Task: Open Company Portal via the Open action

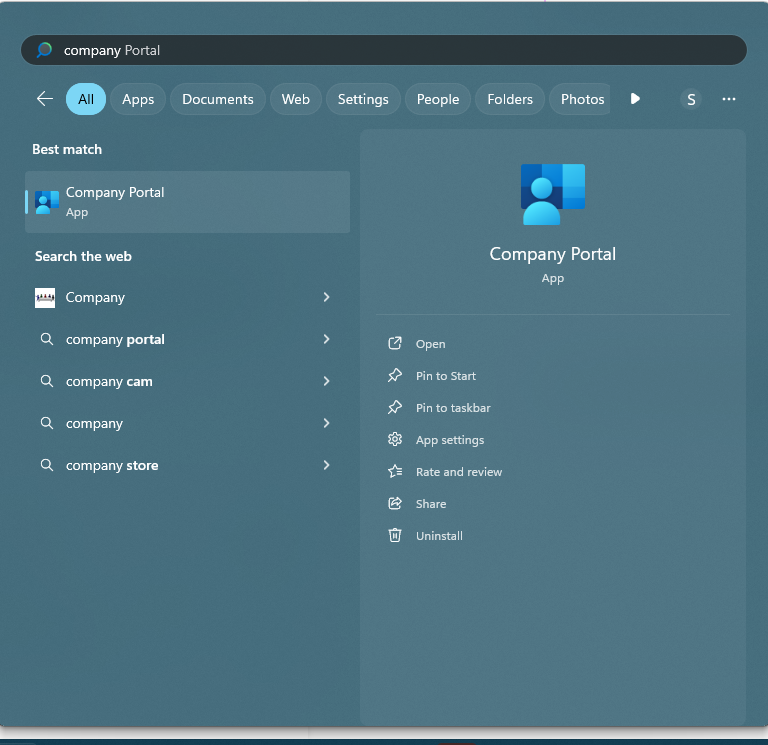Action: click(x=431, y=344)
